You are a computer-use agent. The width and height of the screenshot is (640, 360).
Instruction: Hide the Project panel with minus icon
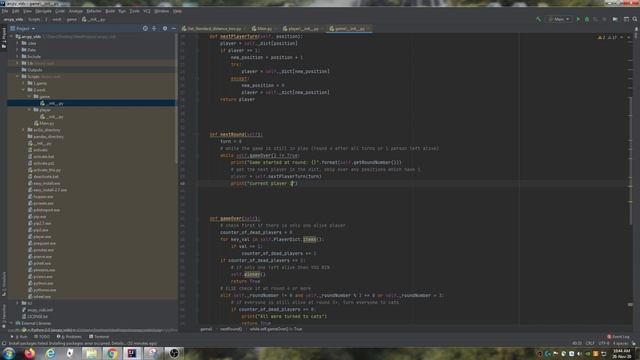coord(174,29)
